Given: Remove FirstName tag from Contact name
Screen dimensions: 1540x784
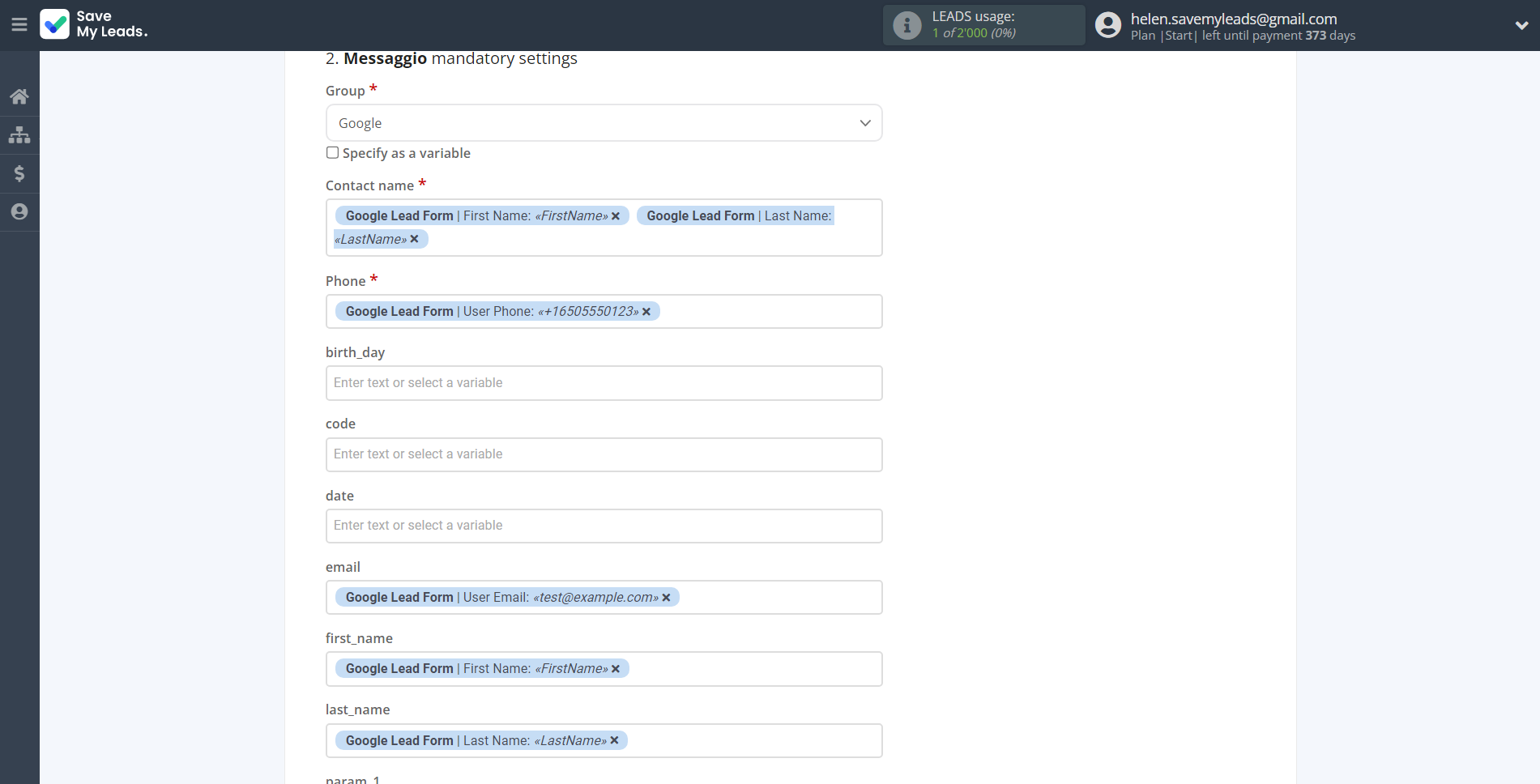Looking at the screenshot, I should (x=616, y=216).
